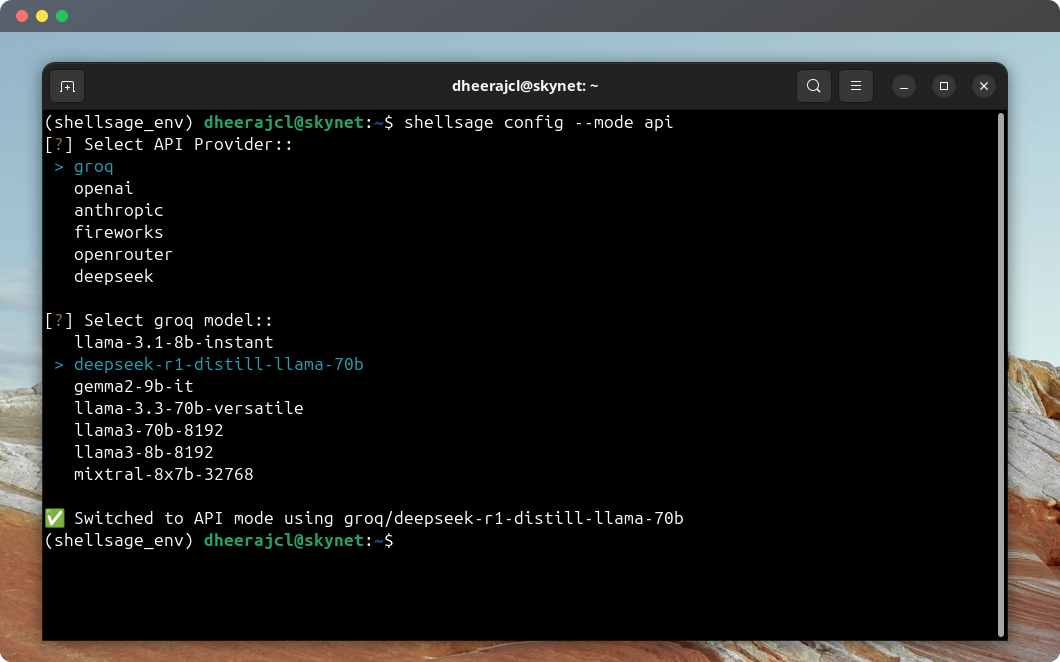Open terminal search

tap(813, 86)
